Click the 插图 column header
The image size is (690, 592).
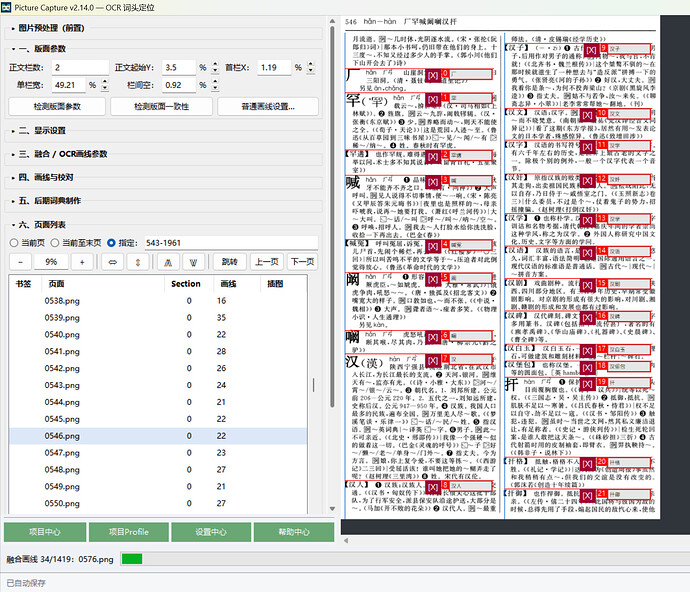pyautogui.click(x=275, y=284)
